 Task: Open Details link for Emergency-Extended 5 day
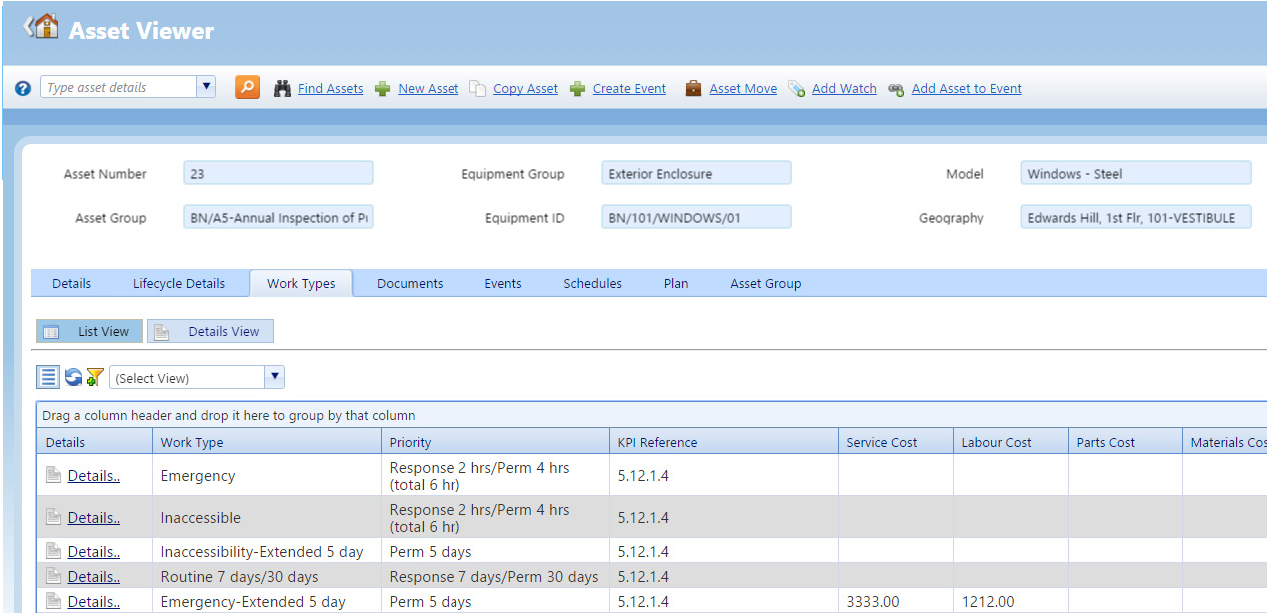[94, 601]
